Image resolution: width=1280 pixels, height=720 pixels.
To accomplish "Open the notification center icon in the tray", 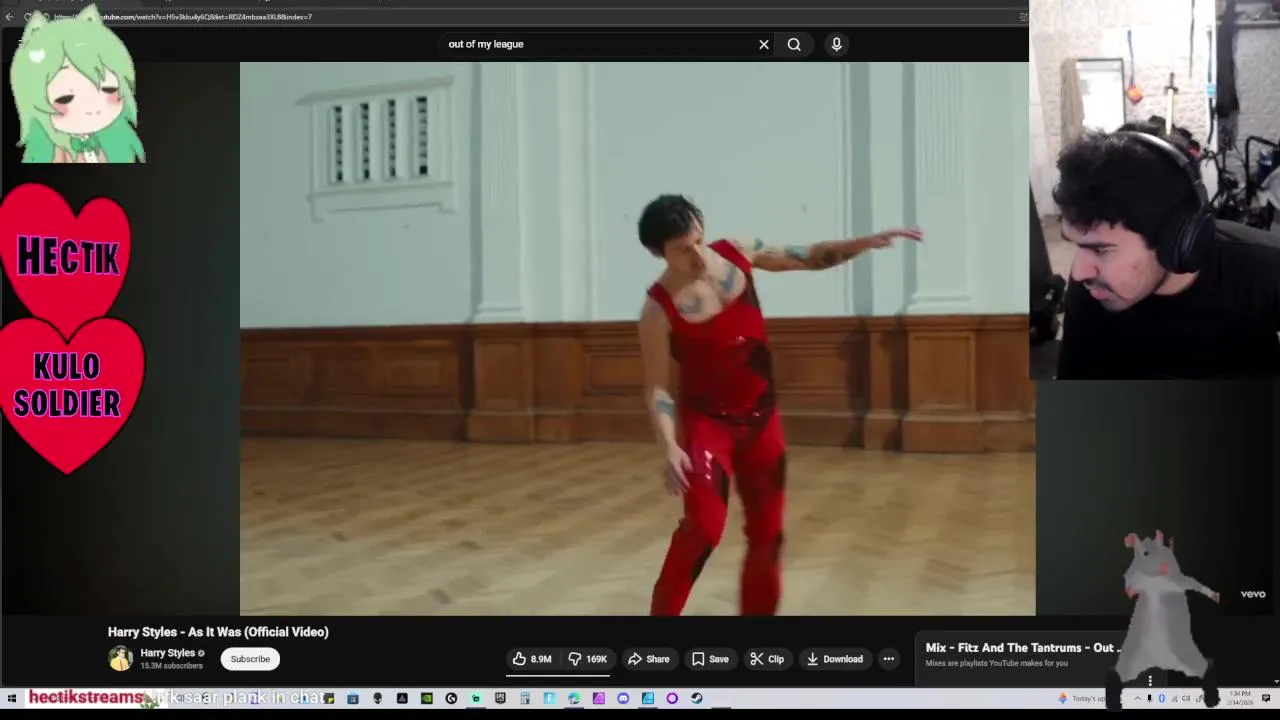I will tap(1266, 698).
